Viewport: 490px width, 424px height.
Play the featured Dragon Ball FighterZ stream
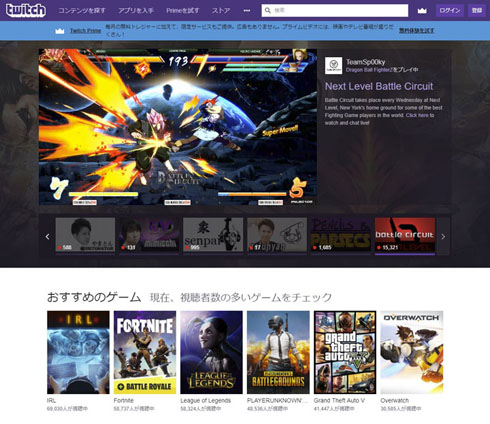click(x=178, y=127)
